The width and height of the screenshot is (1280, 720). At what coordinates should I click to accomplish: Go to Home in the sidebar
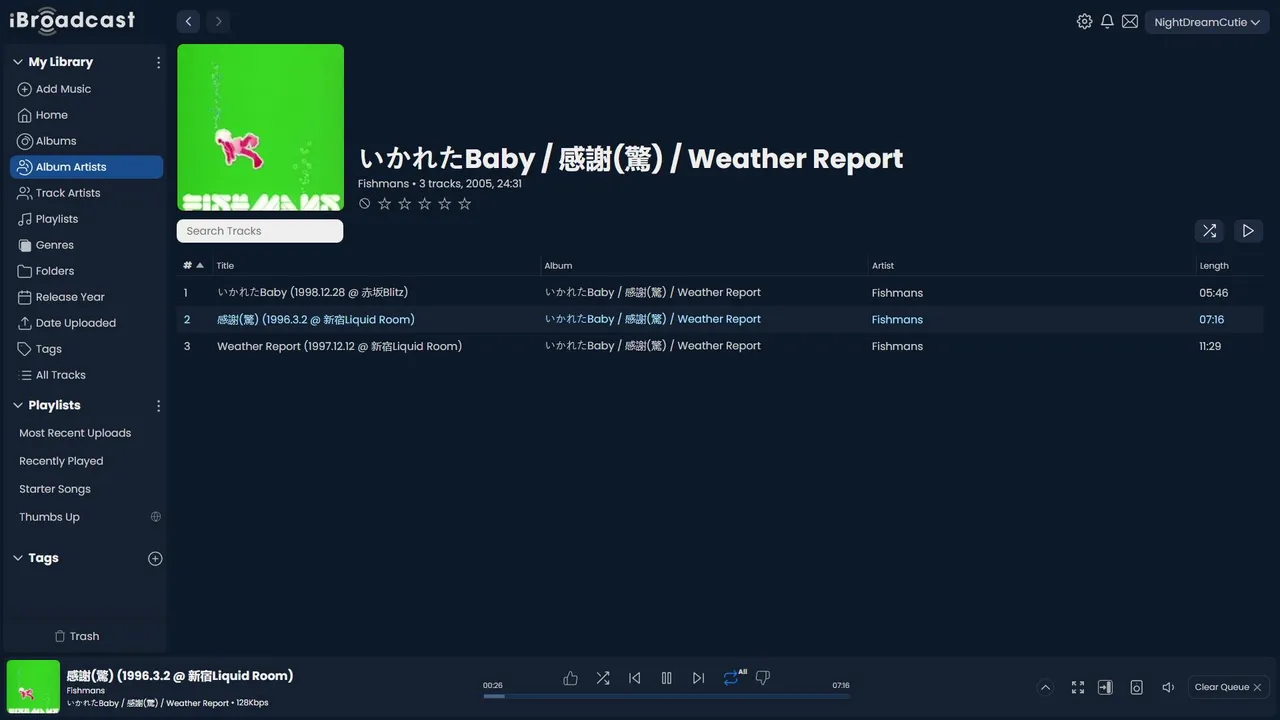tap(86, 115)
